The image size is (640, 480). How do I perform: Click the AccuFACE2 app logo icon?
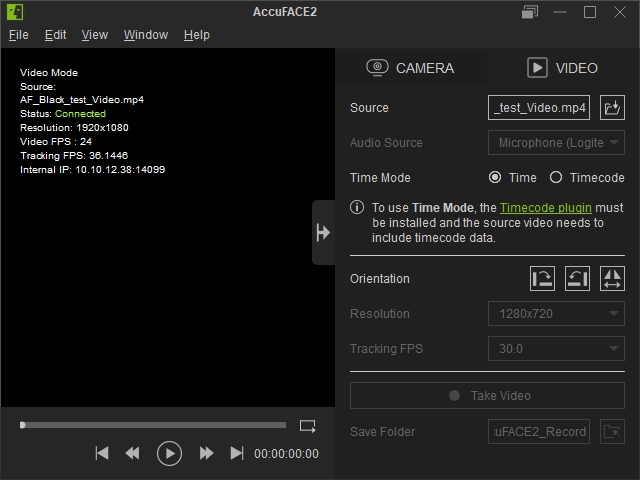(15, 12)
